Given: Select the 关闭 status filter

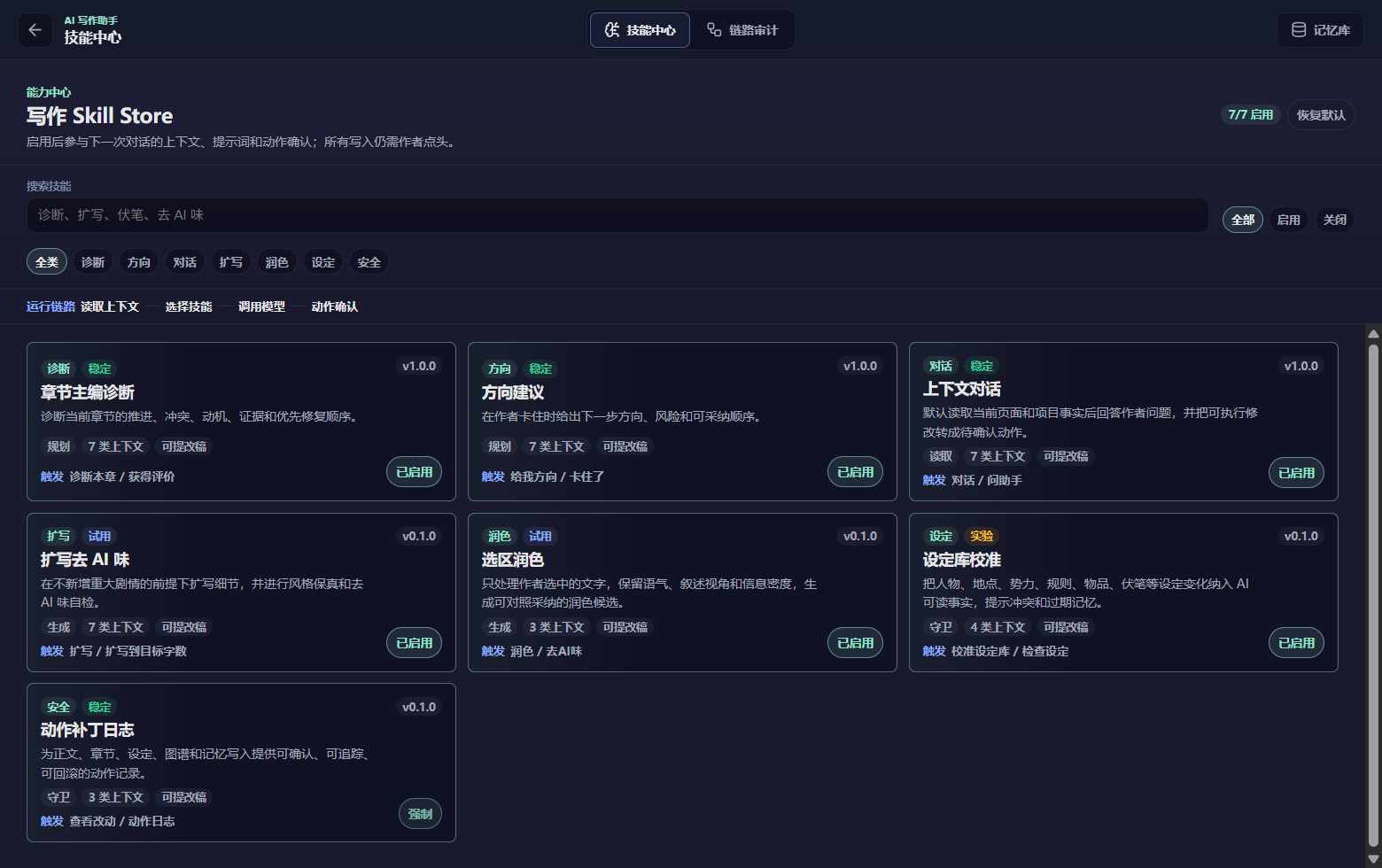Looking at the screenshot, I should (1335, 220).
